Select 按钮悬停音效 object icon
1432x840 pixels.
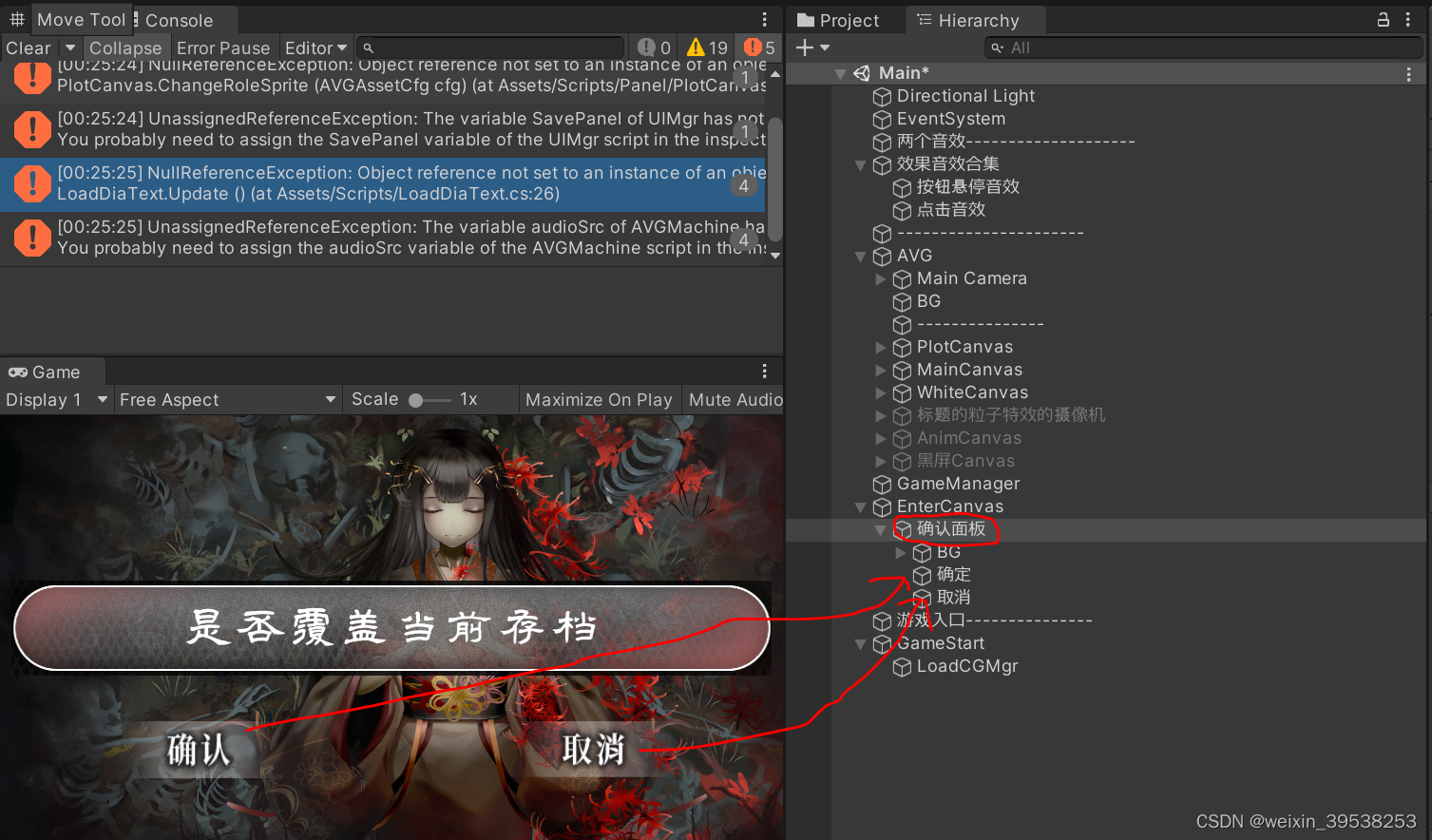pos(902,188)
